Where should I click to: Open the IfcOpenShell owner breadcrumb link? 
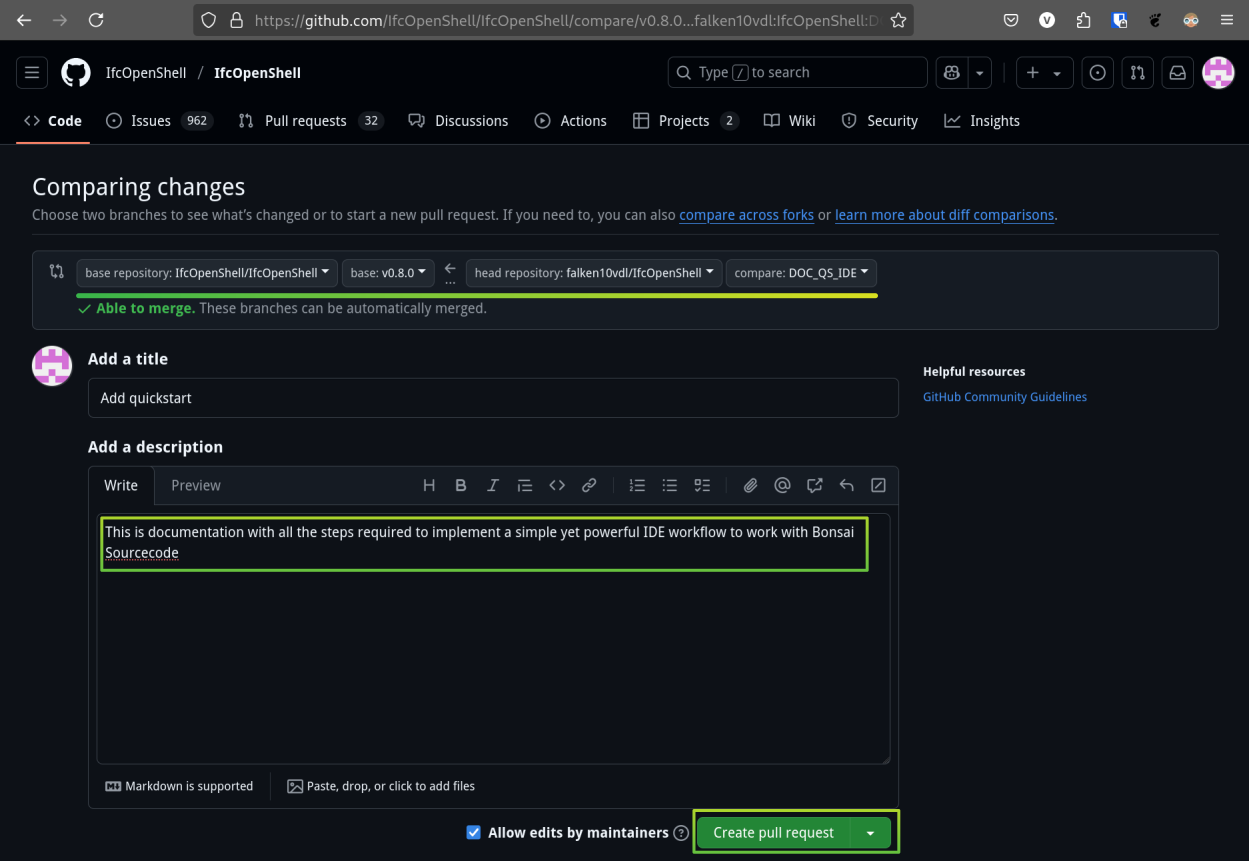coord(146,73)
